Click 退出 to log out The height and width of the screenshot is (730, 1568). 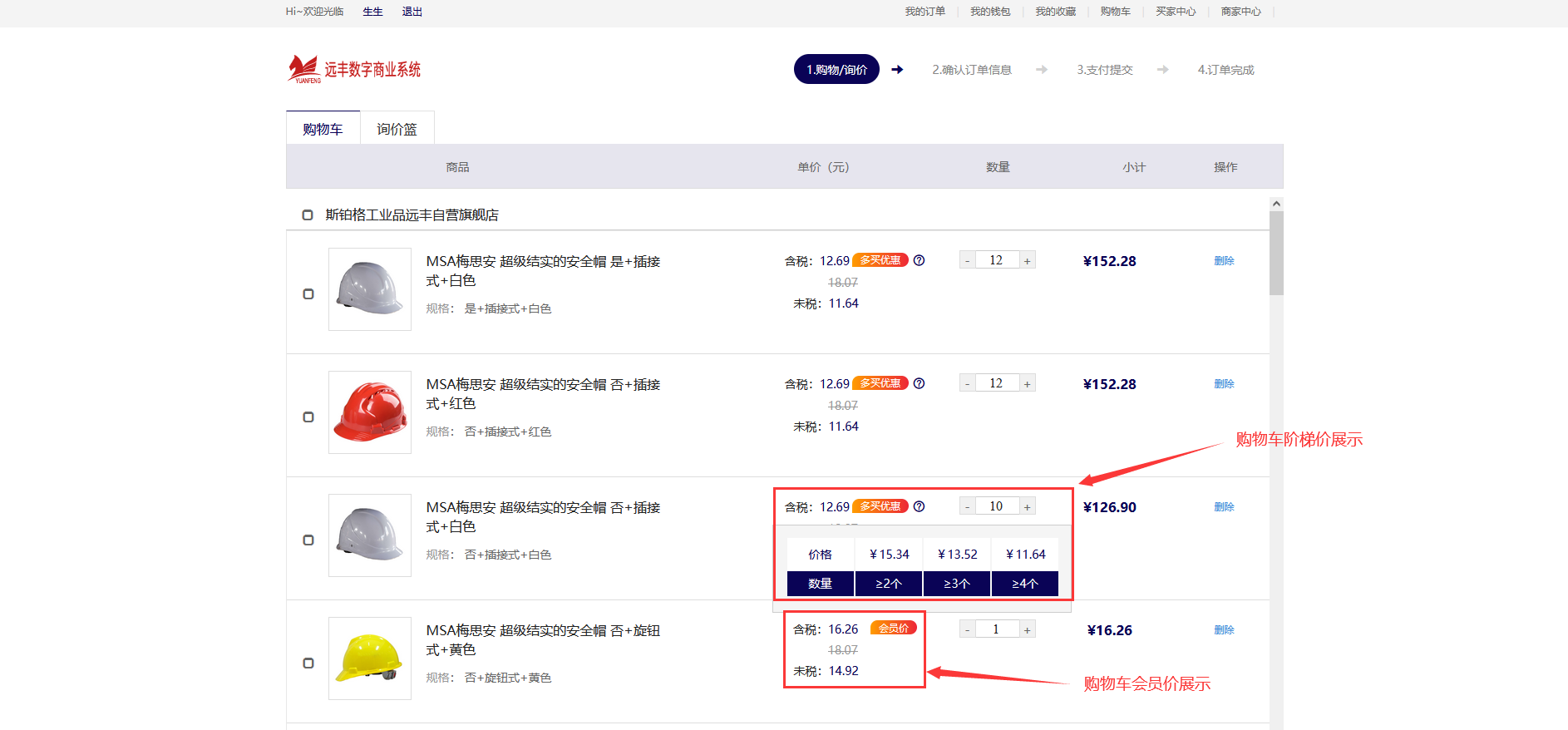coord(412,12)
